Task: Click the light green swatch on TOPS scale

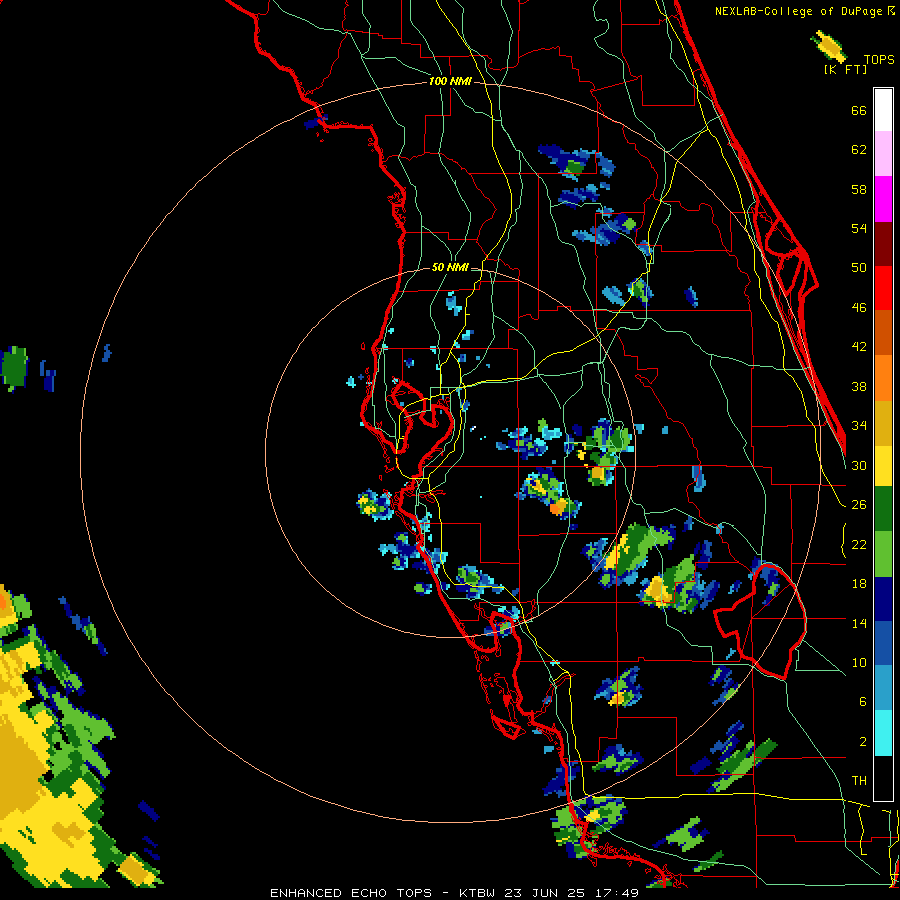Action: pos(883,554)
